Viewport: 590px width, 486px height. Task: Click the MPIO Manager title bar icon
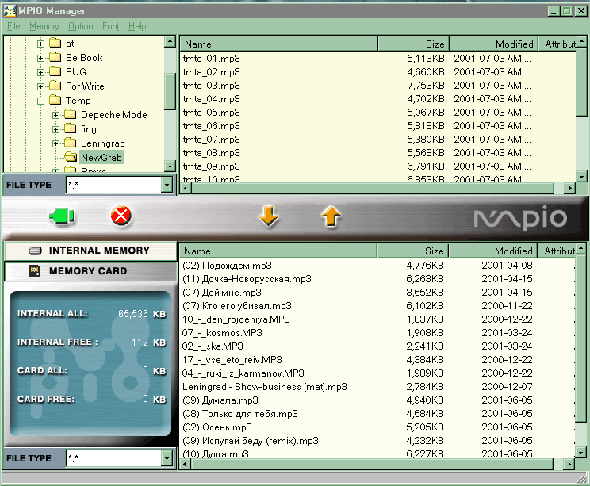coord(9,11)
